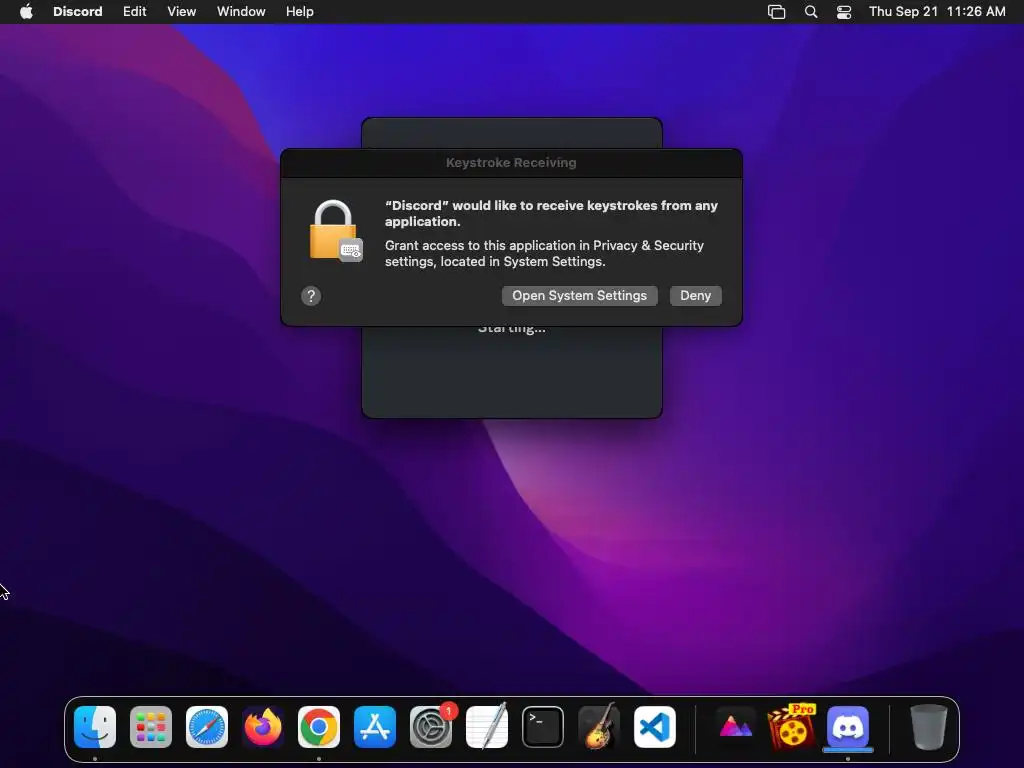Click Open System Settings button
The width and height of the screenshot is (1024, 768).
[579, 295]
